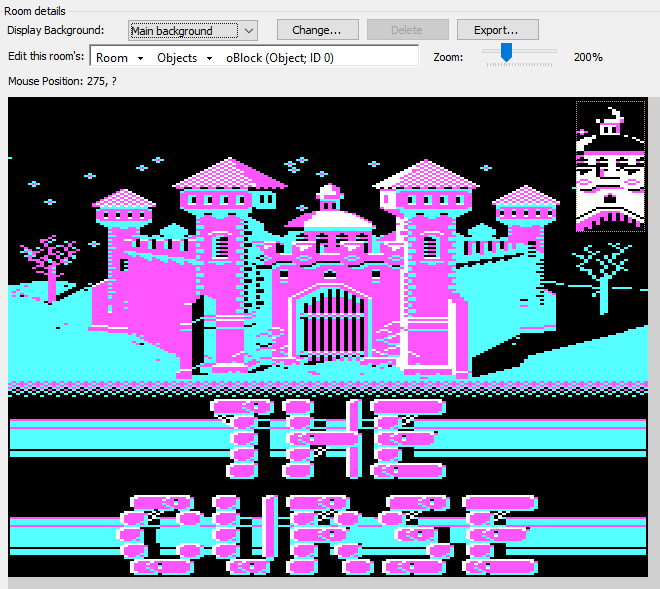660x589 pixels.
Task: Click the Edit this room's label
Action: [x=46, y=56]
